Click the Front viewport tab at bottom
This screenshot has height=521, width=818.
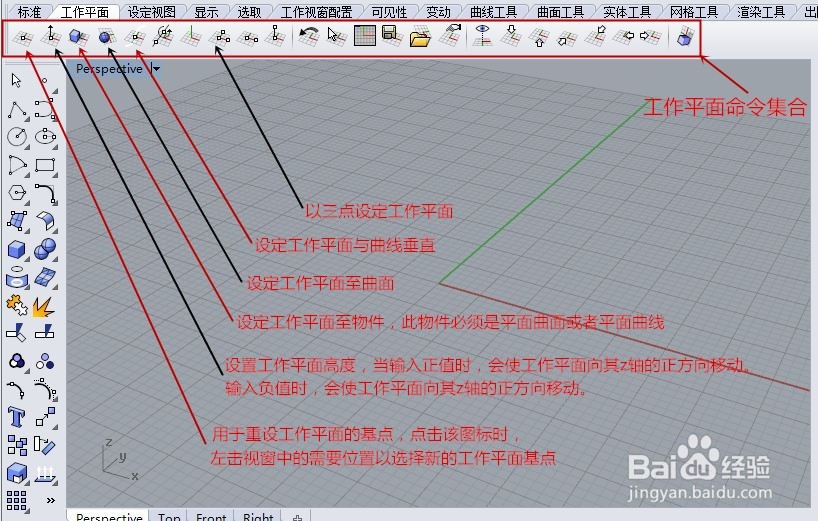tap(211, 516)
